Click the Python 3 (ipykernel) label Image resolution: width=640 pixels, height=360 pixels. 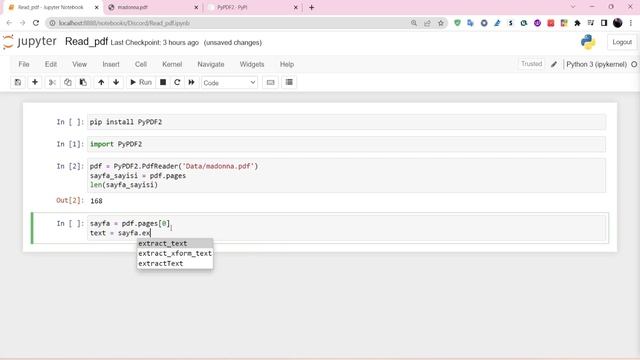596,64
